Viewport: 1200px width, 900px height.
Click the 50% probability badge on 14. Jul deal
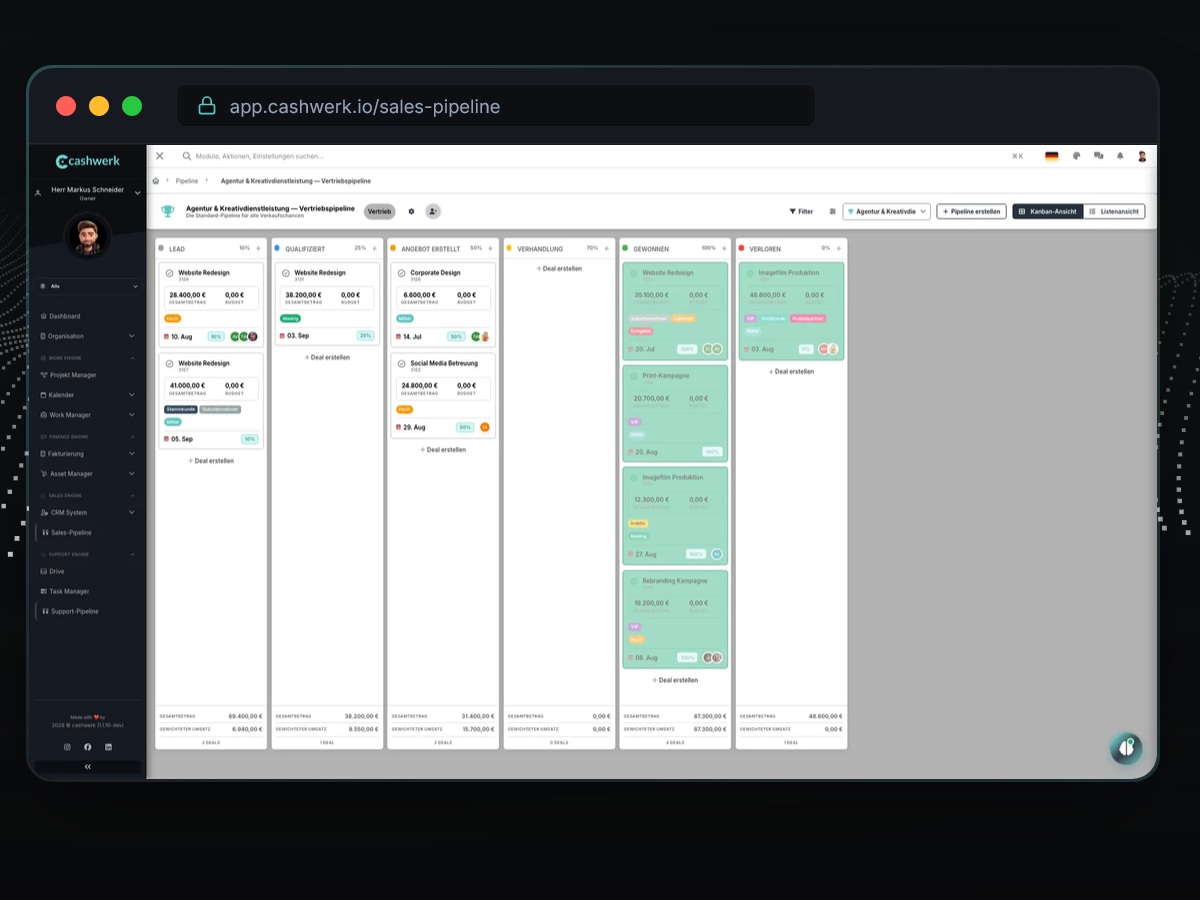coord(456,337)
